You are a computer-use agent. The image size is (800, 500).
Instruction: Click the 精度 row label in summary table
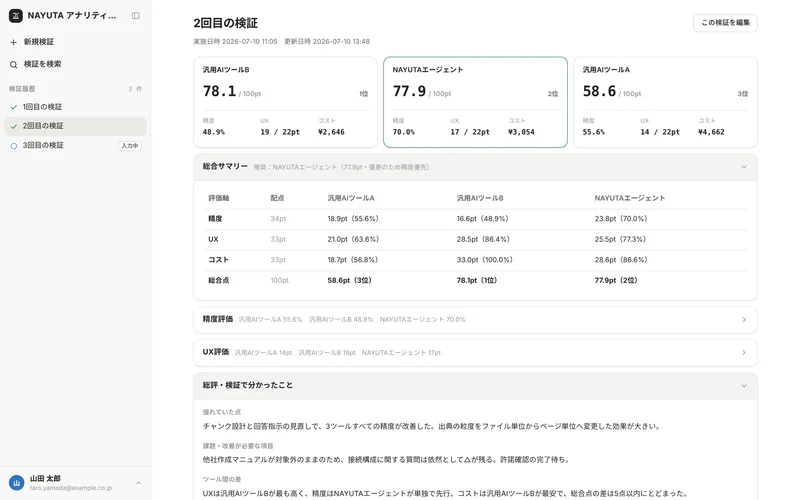[215, 219]
